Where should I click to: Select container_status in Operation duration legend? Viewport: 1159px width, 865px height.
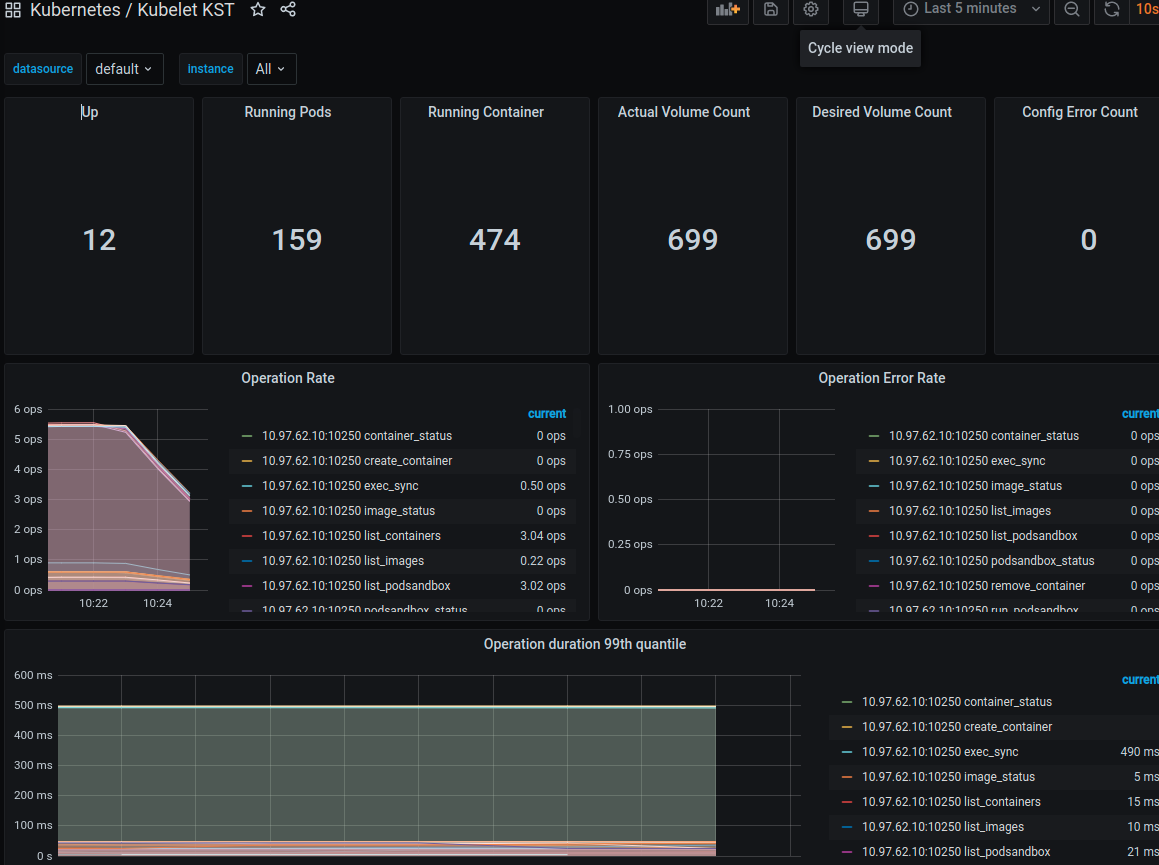tap(956, 702)
